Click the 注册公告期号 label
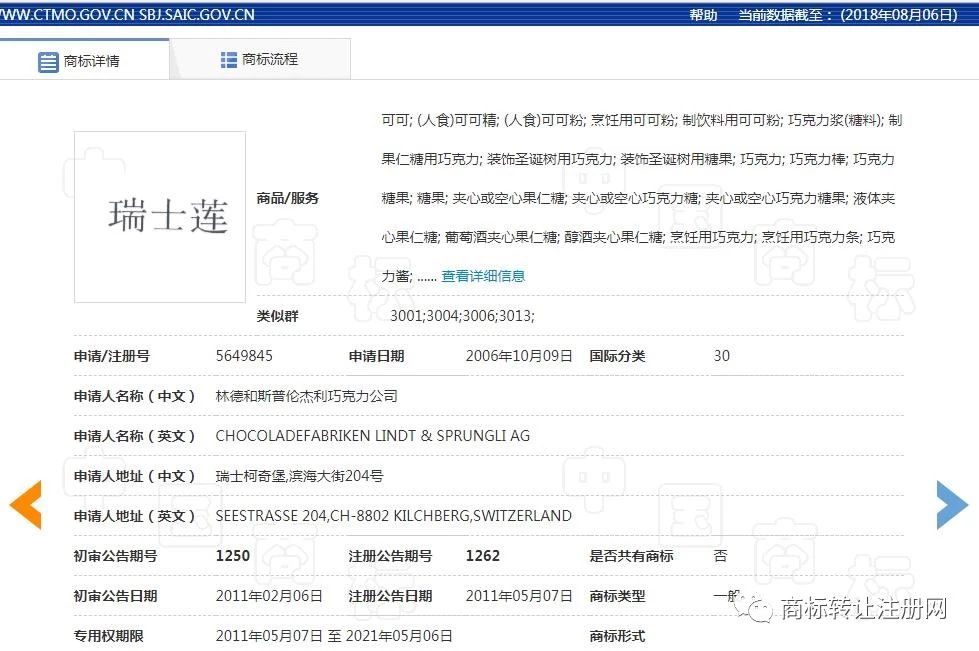 [x=390, y=556]
